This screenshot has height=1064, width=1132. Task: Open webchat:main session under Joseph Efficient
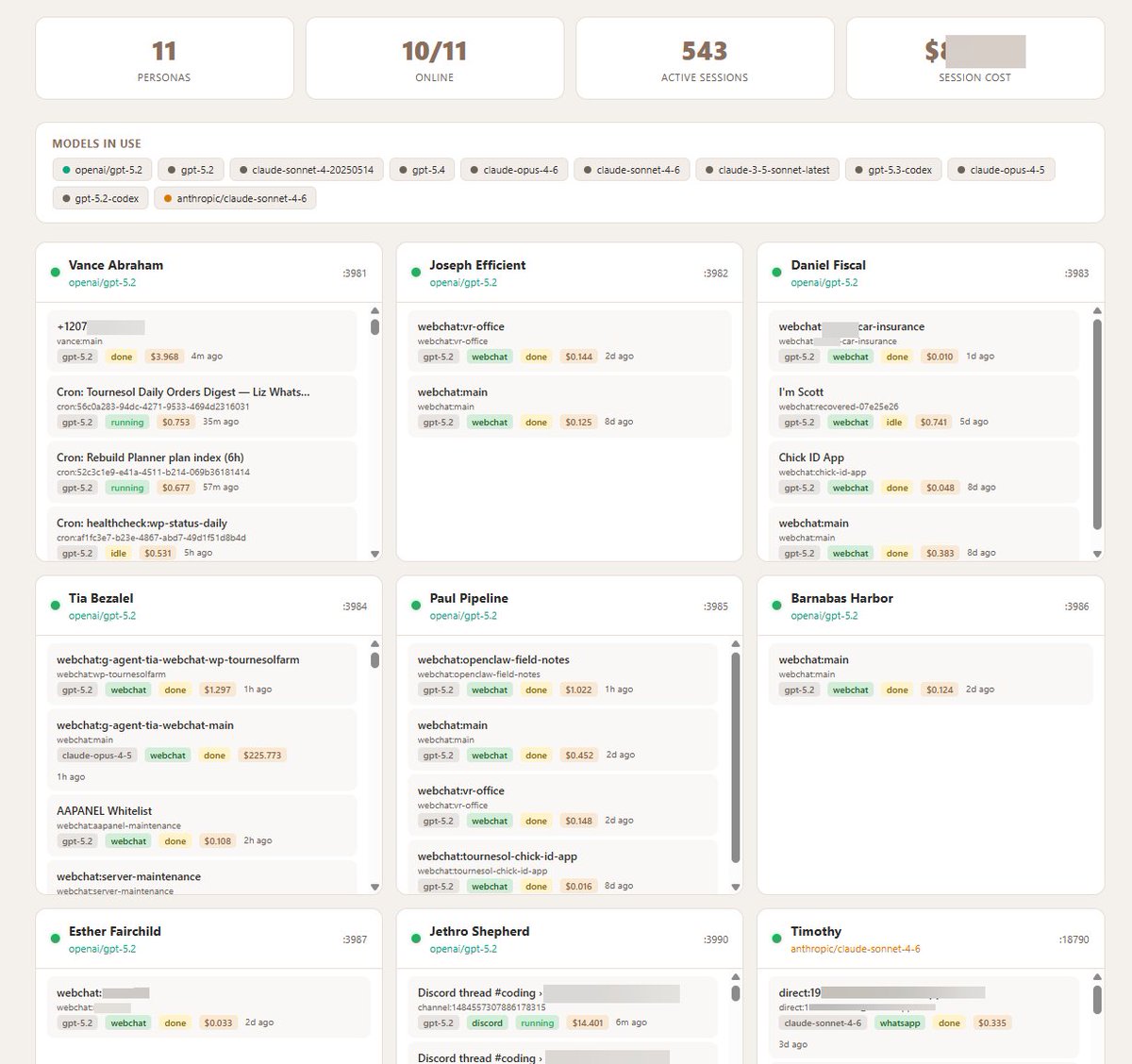[570, 406]
